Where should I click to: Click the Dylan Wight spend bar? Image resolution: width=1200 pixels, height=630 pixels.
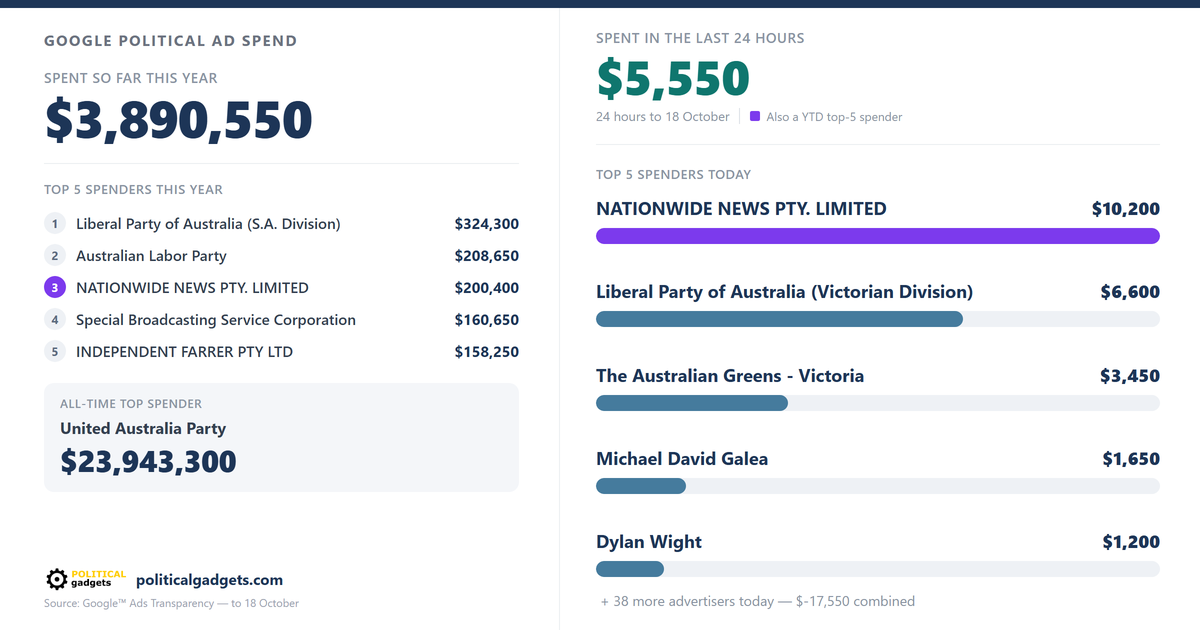pyautogui.click(x=630, y=569)
